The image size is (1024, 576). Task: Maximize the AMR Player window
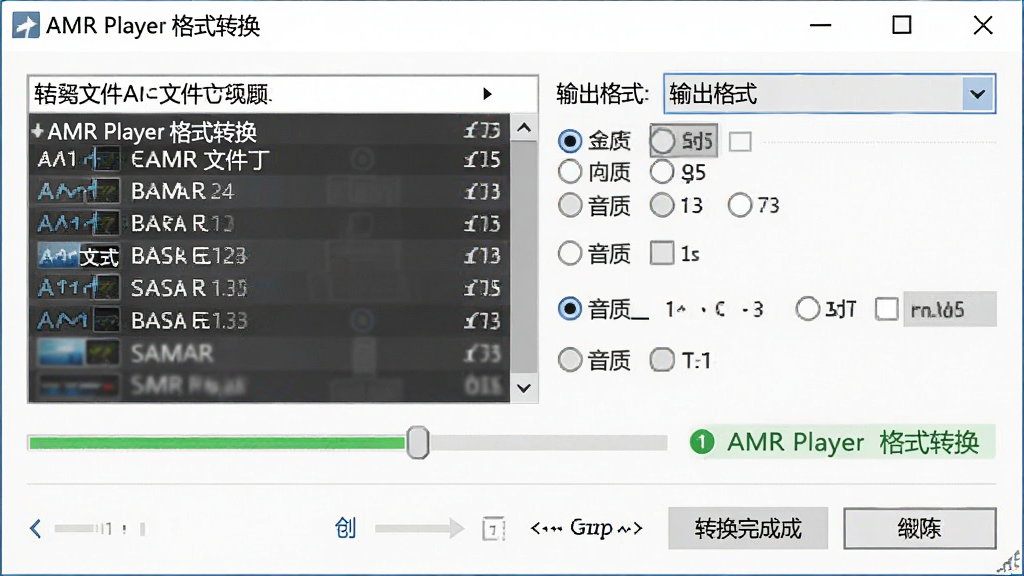[x=902, y=25]
